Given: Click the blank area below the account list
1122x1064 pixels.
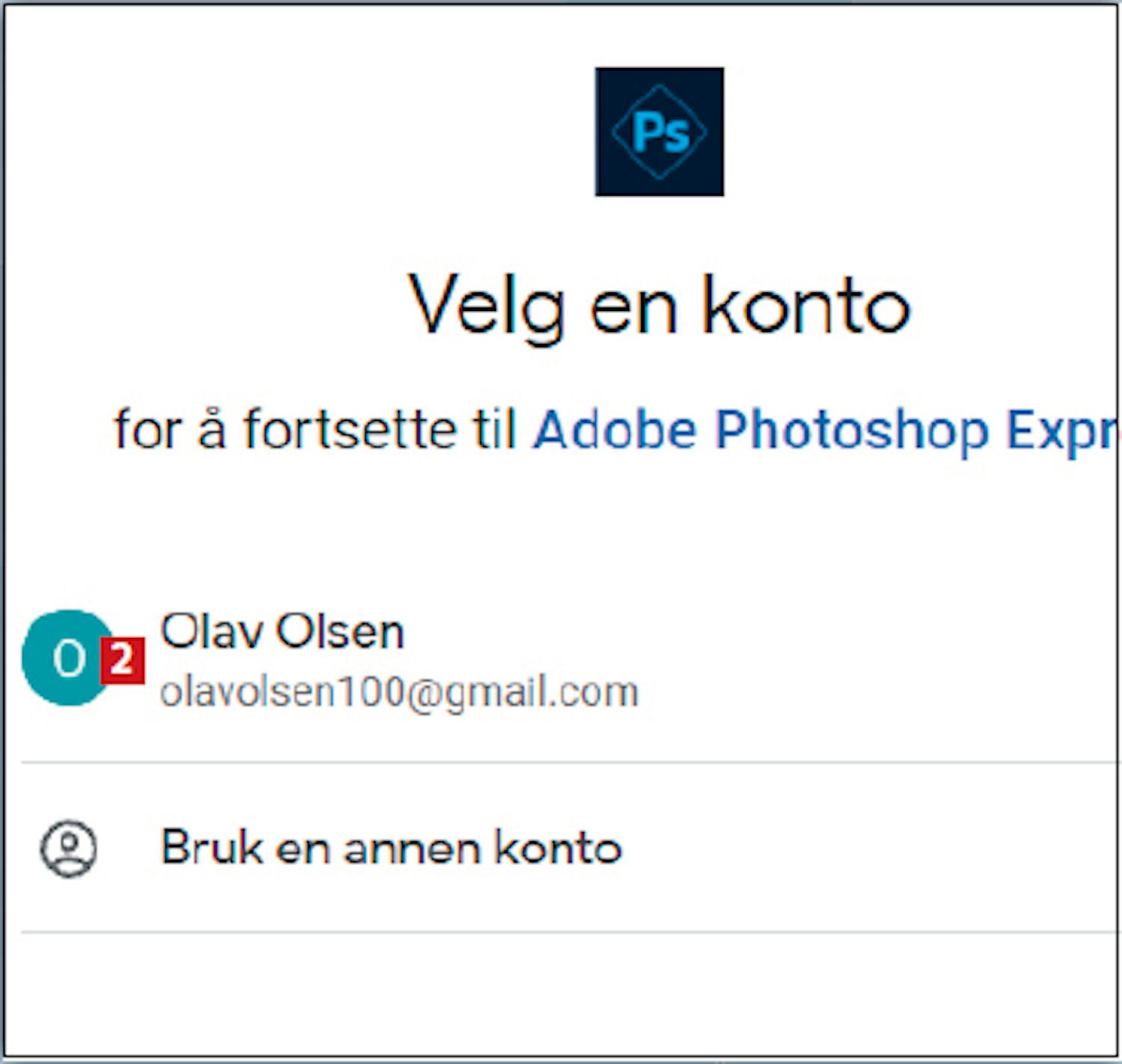Looking at the screenshot, I should pos(561,994).
